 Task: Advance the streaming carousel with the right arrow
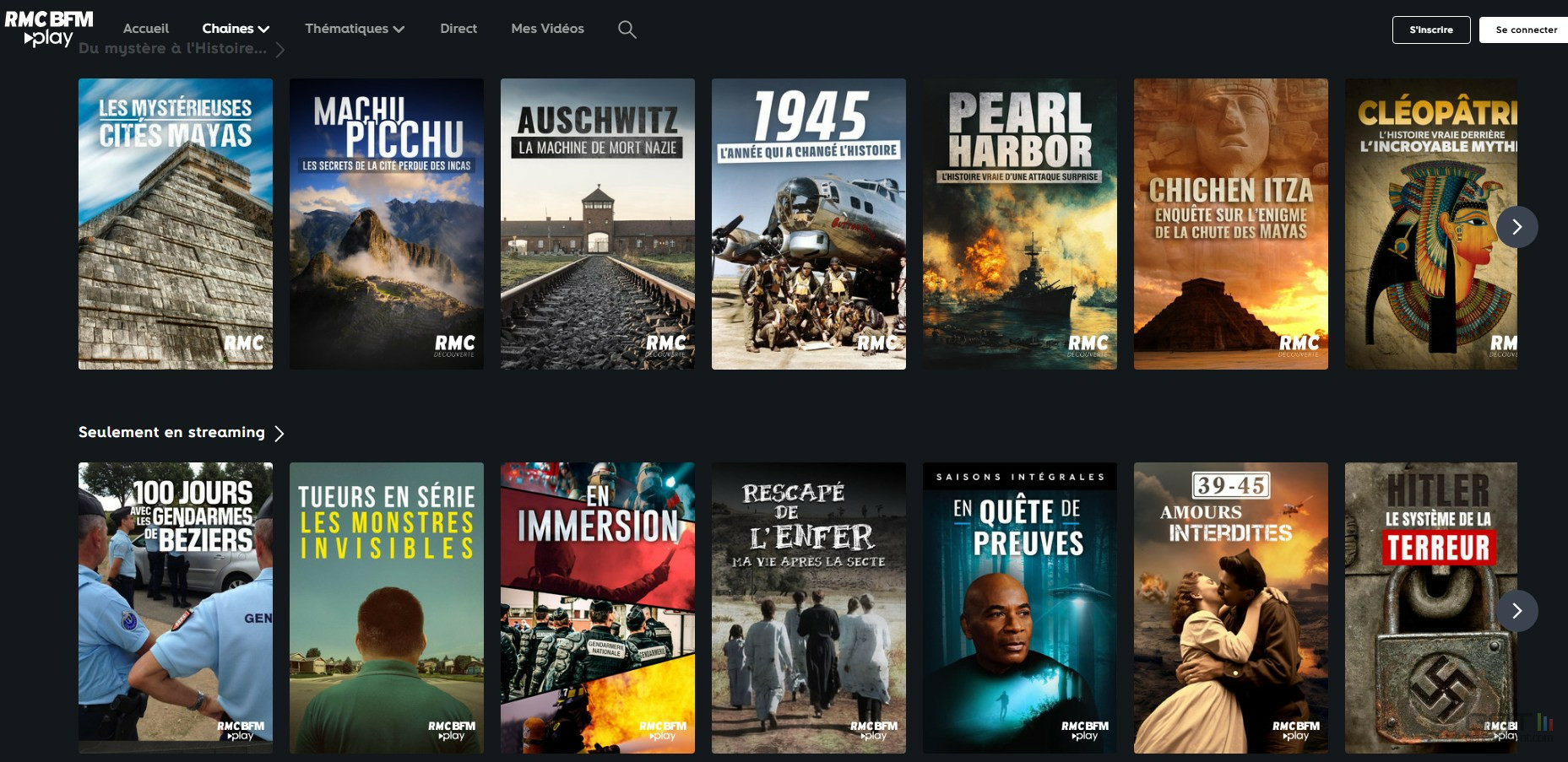pos(1516,611)
